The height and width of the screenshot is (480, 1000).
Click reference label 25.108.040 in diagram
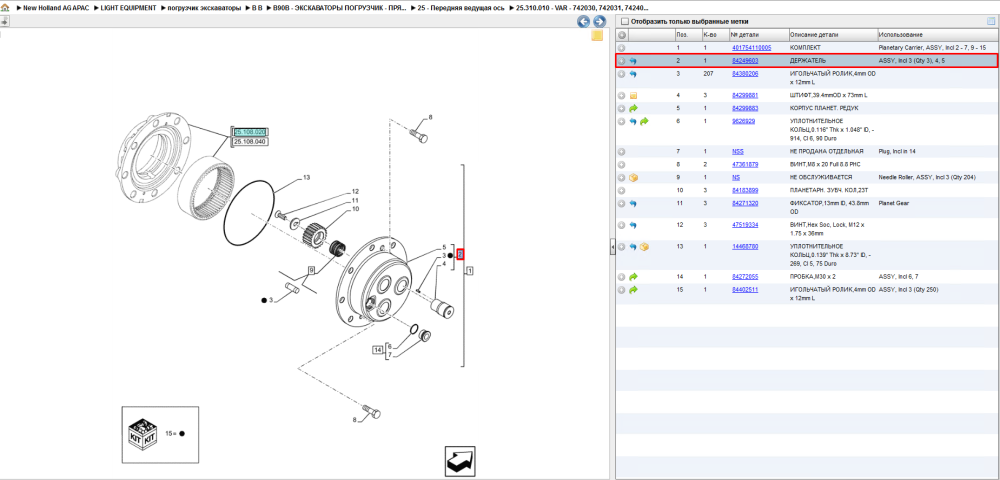tap(250, 142)
